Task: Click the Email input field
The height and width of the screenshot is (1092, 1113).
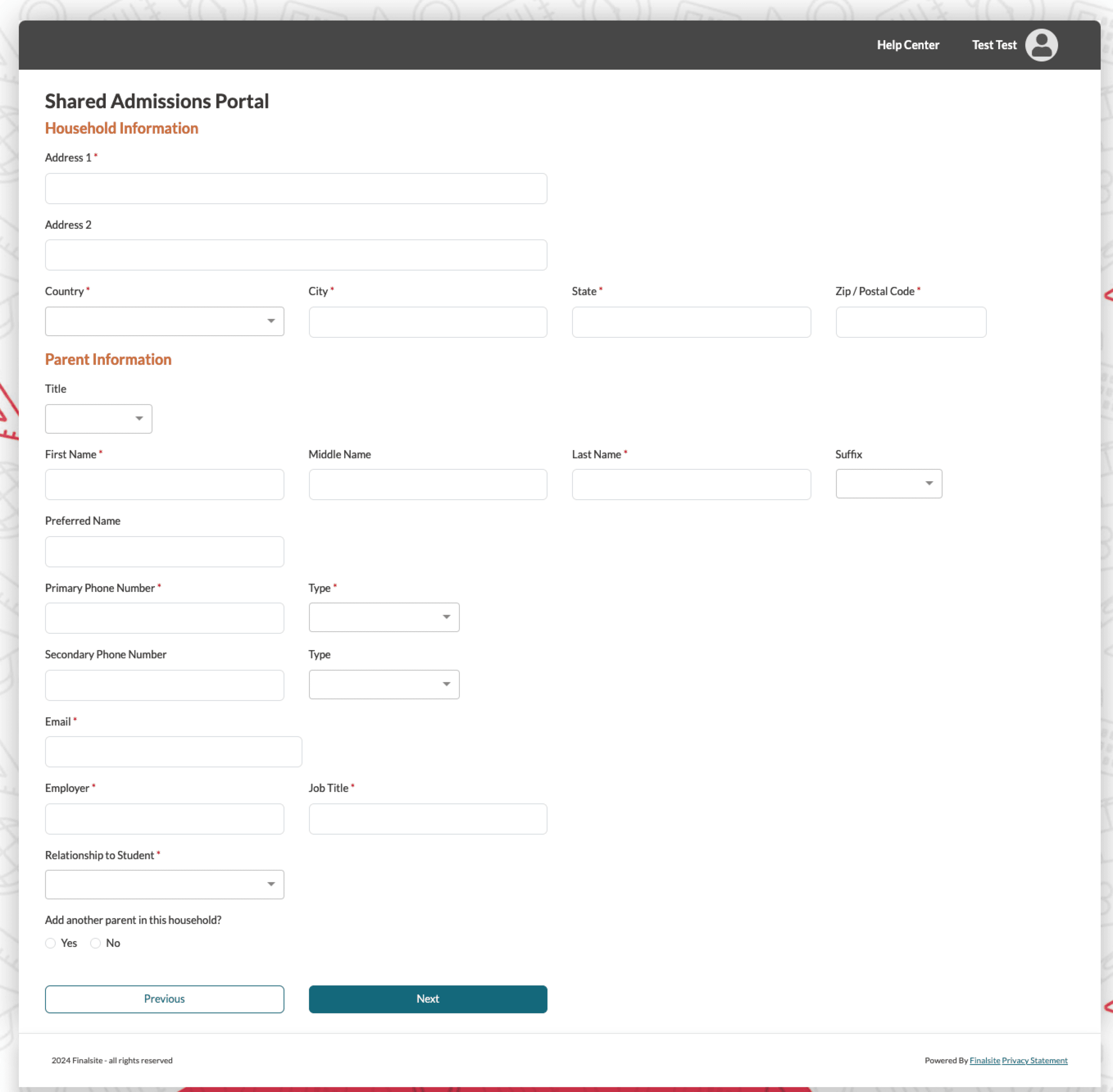Action: 173,751
